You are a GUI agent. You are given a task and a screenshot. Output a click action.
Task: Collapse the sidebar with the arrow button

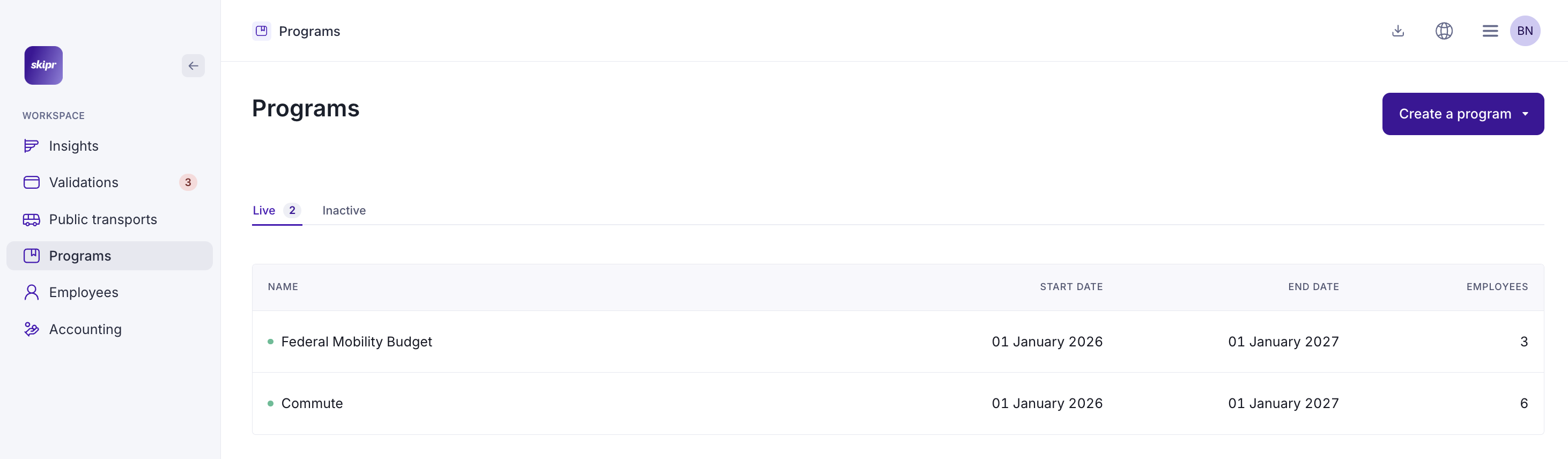[x=193, y=66]
